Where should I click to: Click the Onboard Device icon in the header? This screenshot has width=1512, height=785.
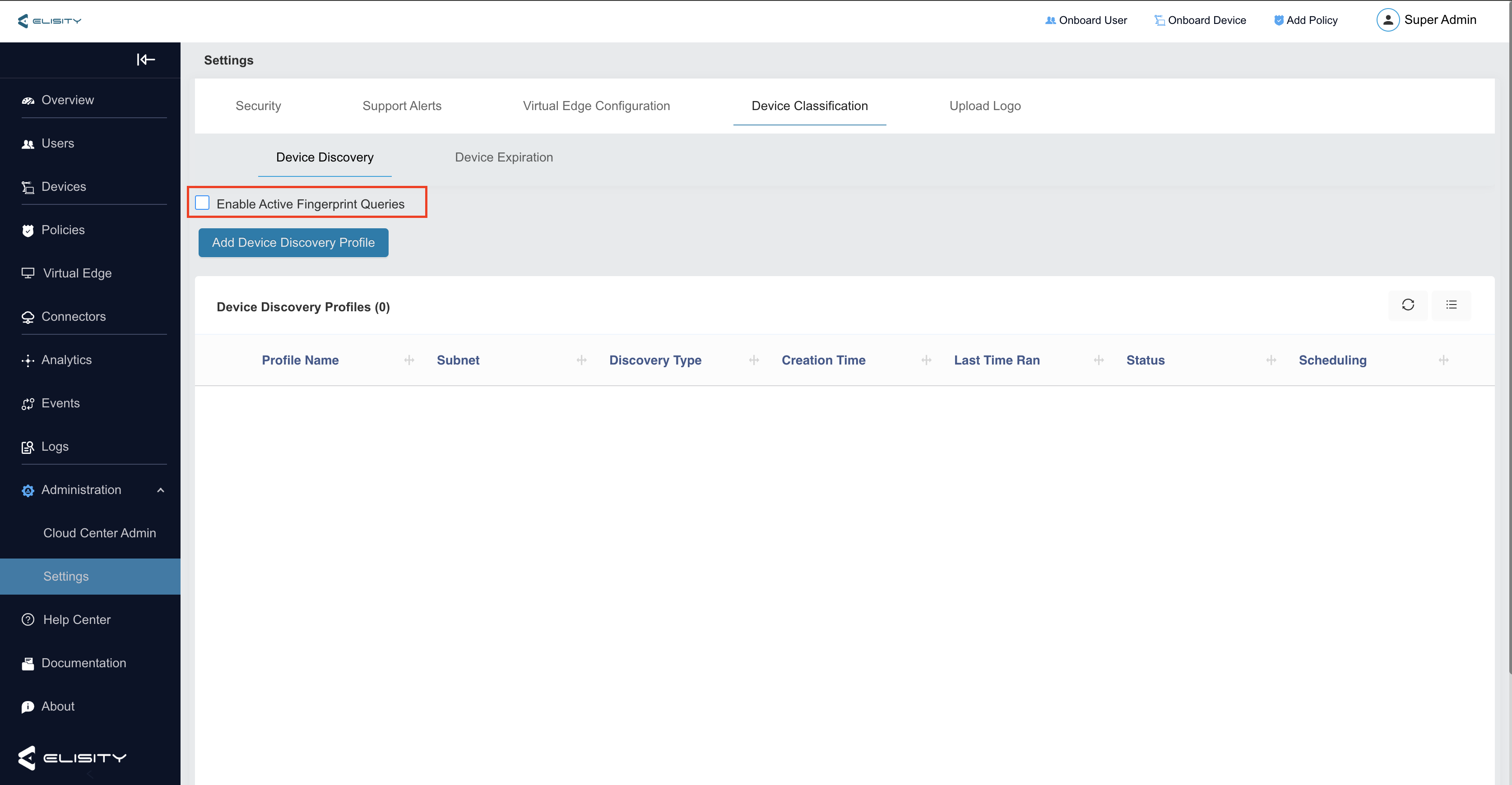coord(1159,21)
